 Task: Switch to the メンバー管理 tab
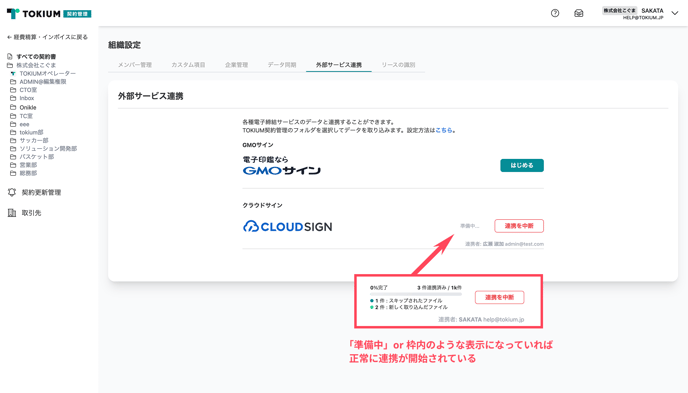point(135,65)
